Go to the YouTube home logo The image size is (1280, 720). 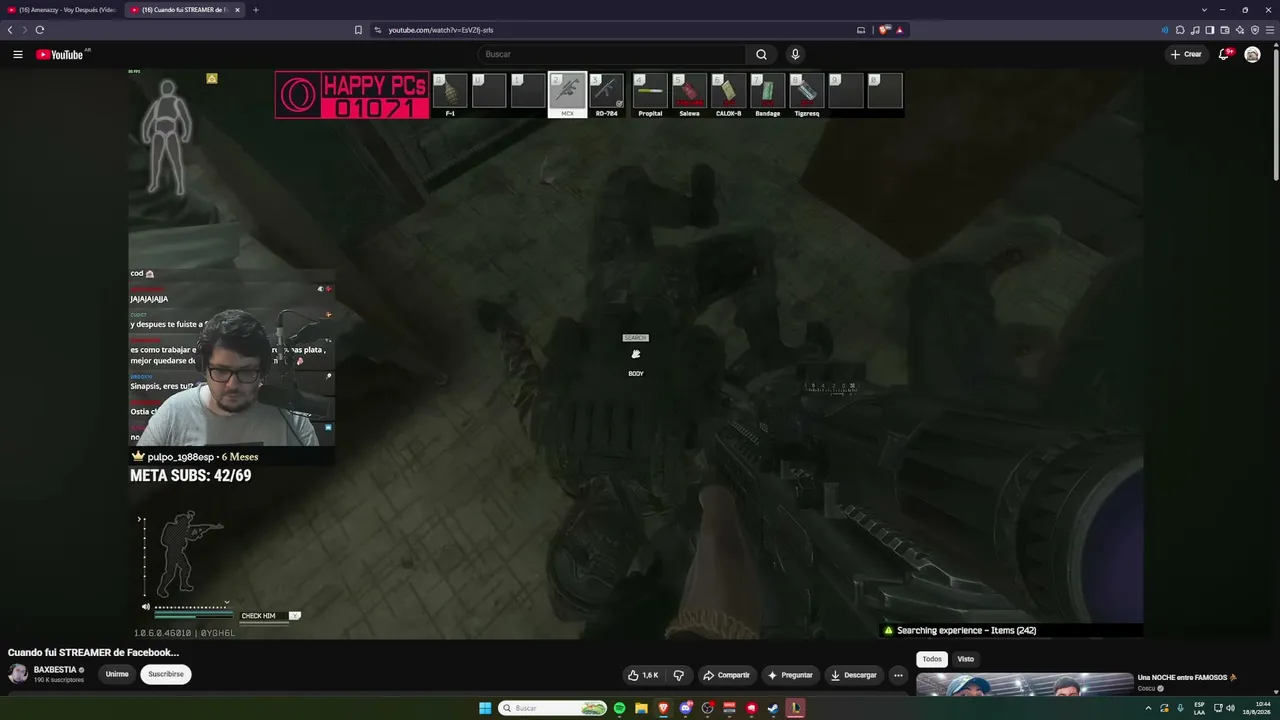(x=60, y=54)
